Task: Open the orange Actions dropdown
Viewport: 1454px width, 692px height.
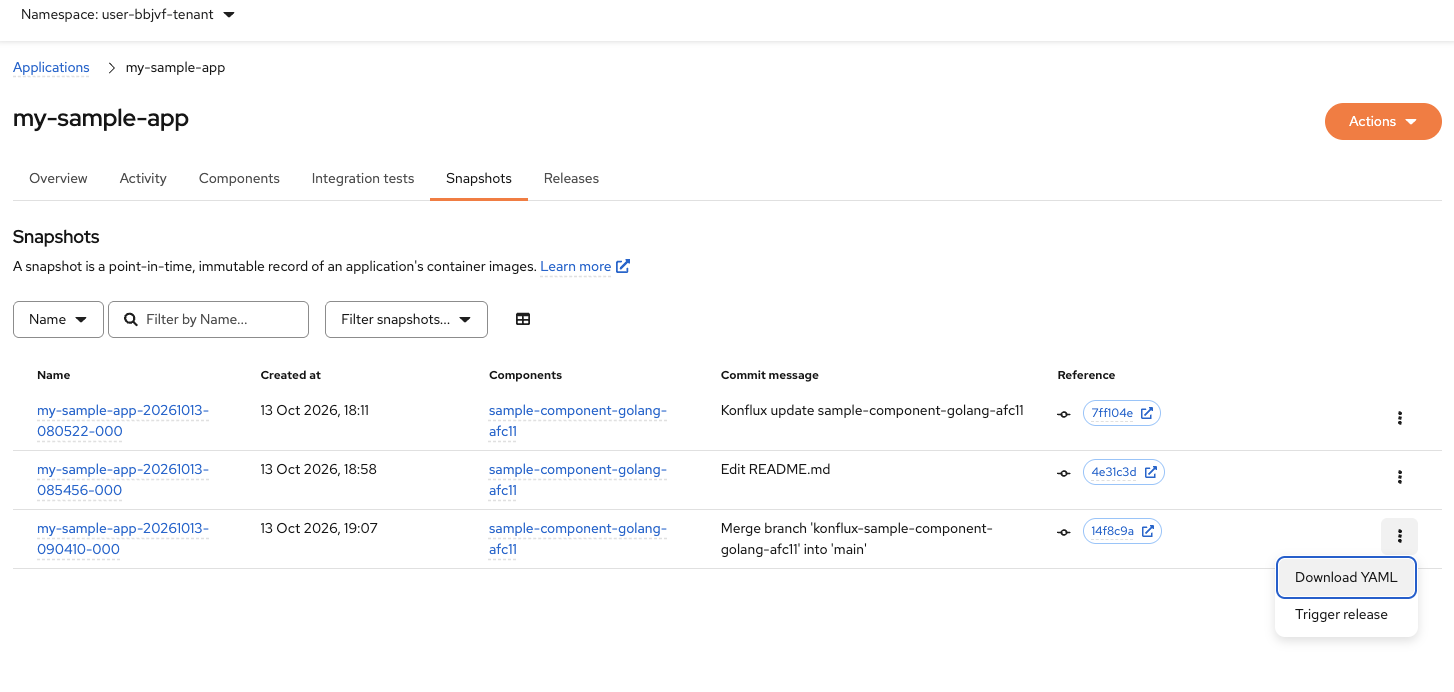Action: pyautogui.click(x=1383, y=121)
